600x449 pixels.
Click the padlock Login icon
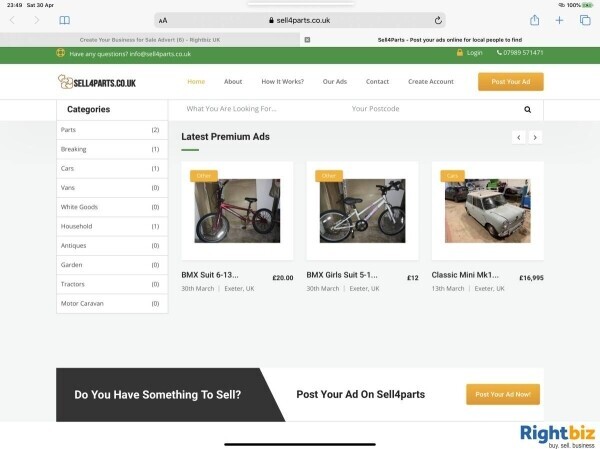[460, 52]
